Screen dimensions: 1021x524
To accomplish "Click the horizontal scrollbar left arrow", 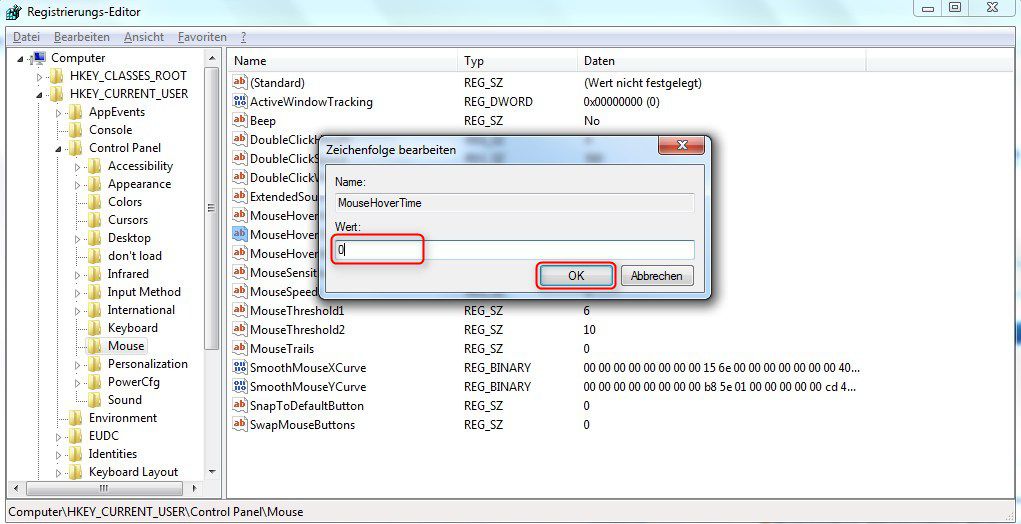I will 16,488.
